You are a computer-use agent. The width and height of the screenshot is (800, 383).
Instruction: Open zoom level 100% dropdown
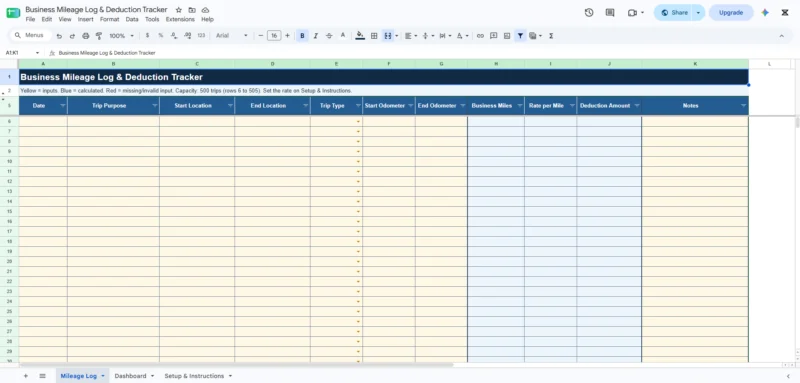[121, 36]
